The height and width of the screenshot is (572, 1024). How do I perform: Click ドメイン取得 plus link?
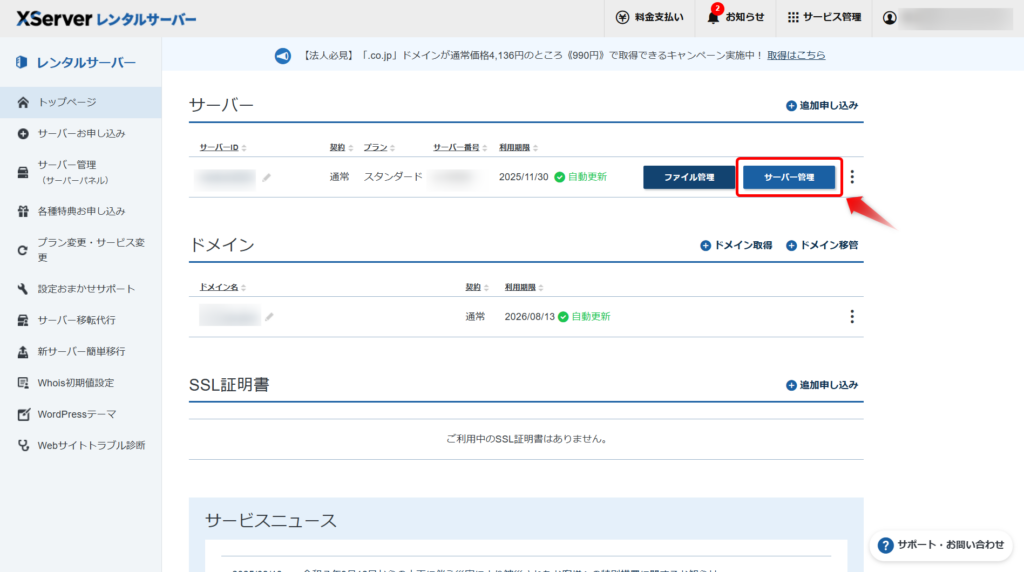736,245
